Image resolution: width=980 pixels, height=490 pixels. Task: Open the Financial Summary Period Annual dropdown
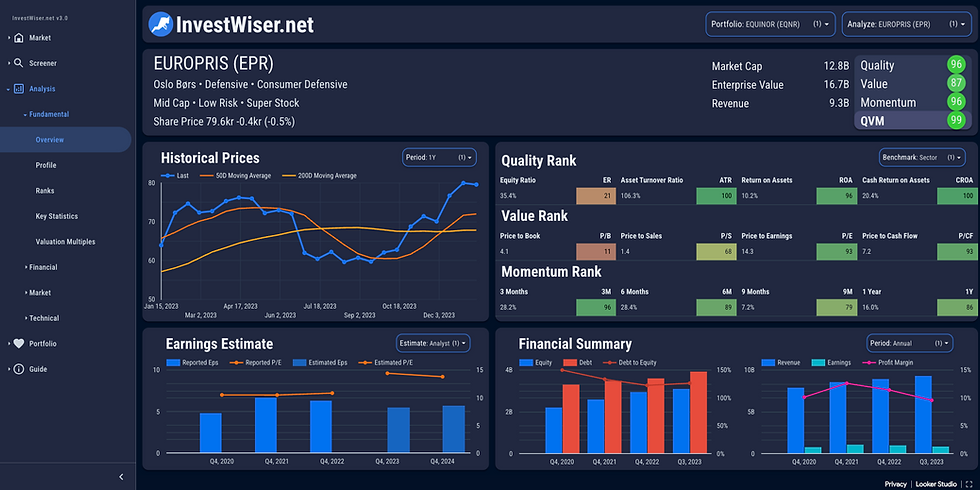point(910,343)
